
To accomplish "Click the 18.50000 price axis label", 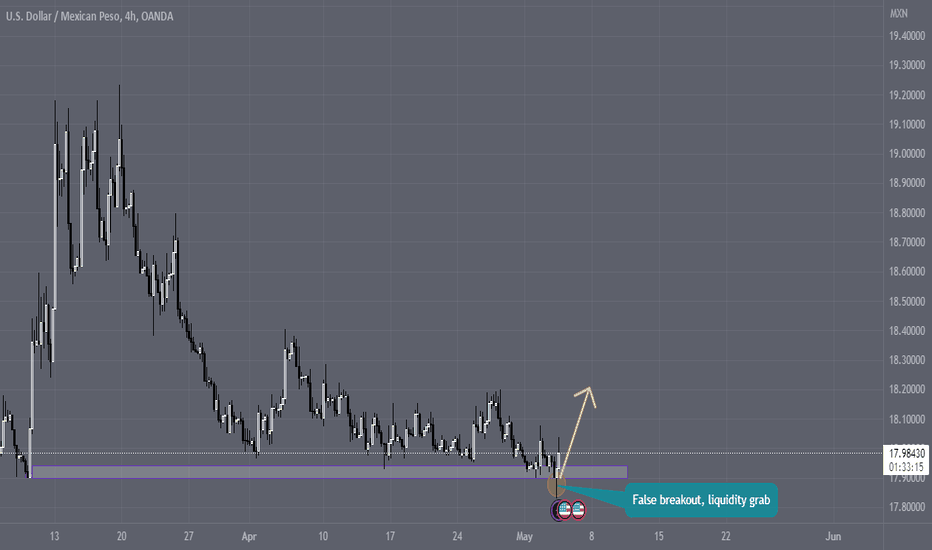I will 907,302.
